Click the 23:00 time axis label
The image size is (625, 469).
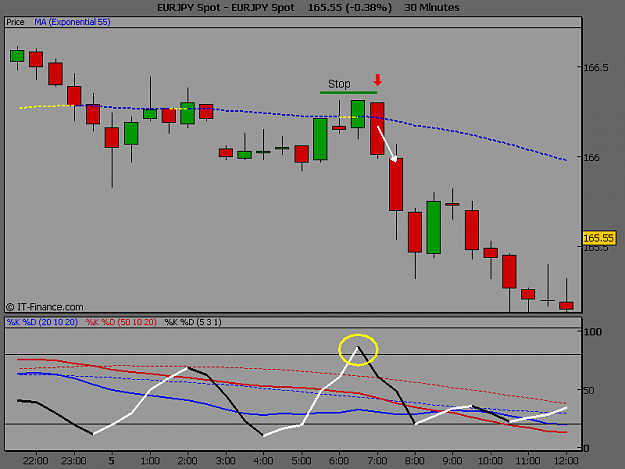(74, 461)
